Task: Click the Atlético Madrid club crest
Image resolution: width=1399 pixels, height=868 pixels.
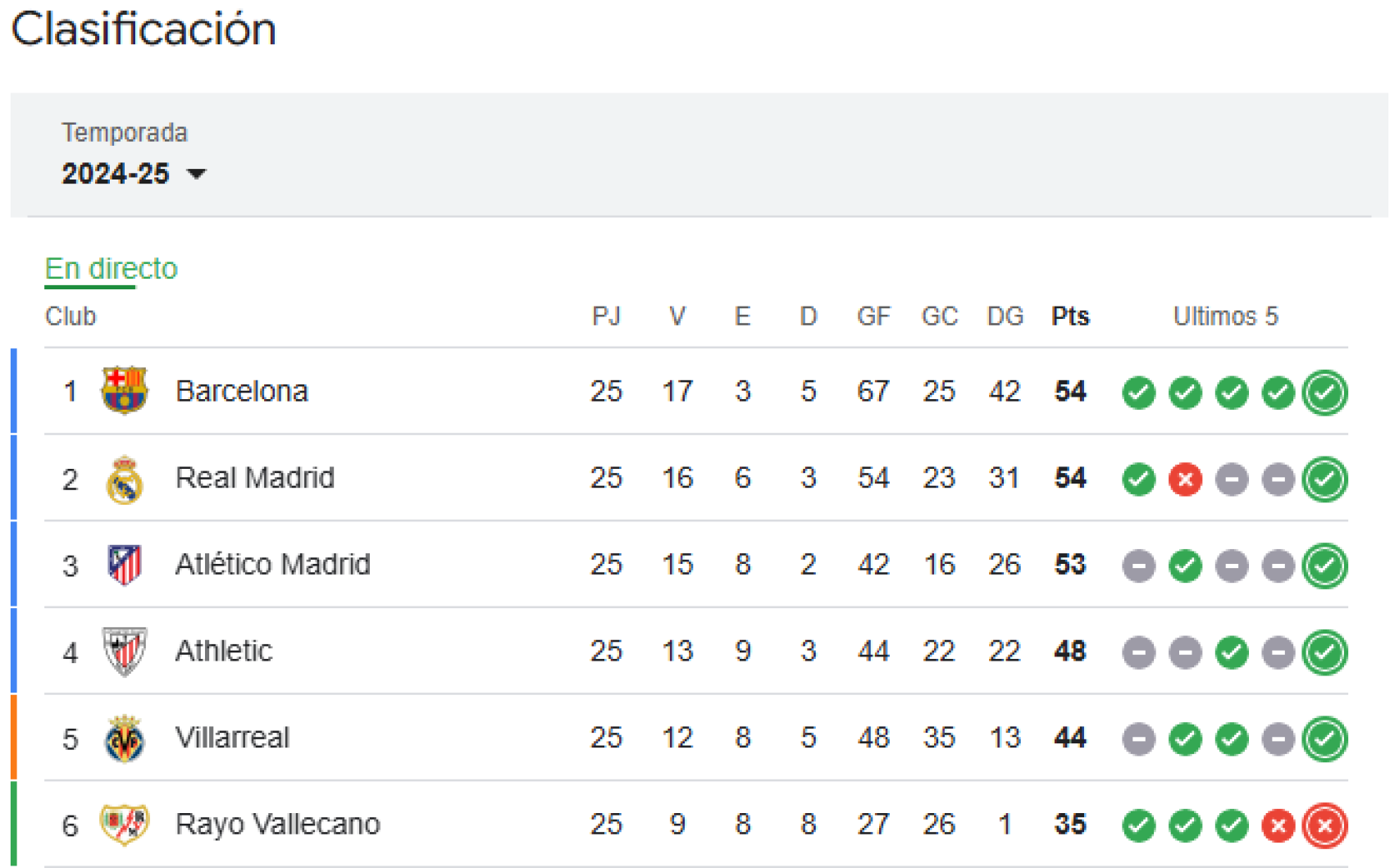Action: pyautogui.click(x=125, y=566)
